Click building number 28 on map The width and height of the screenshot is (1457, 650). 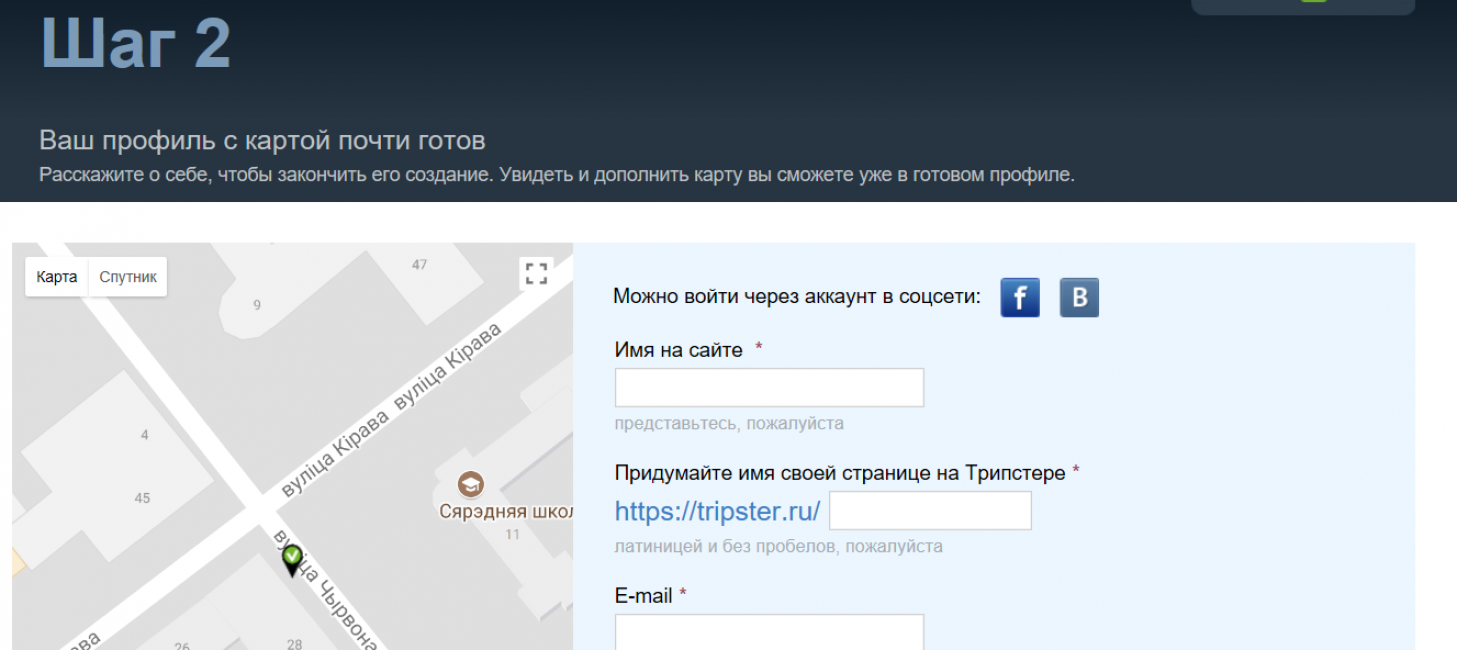coord(294,644)
